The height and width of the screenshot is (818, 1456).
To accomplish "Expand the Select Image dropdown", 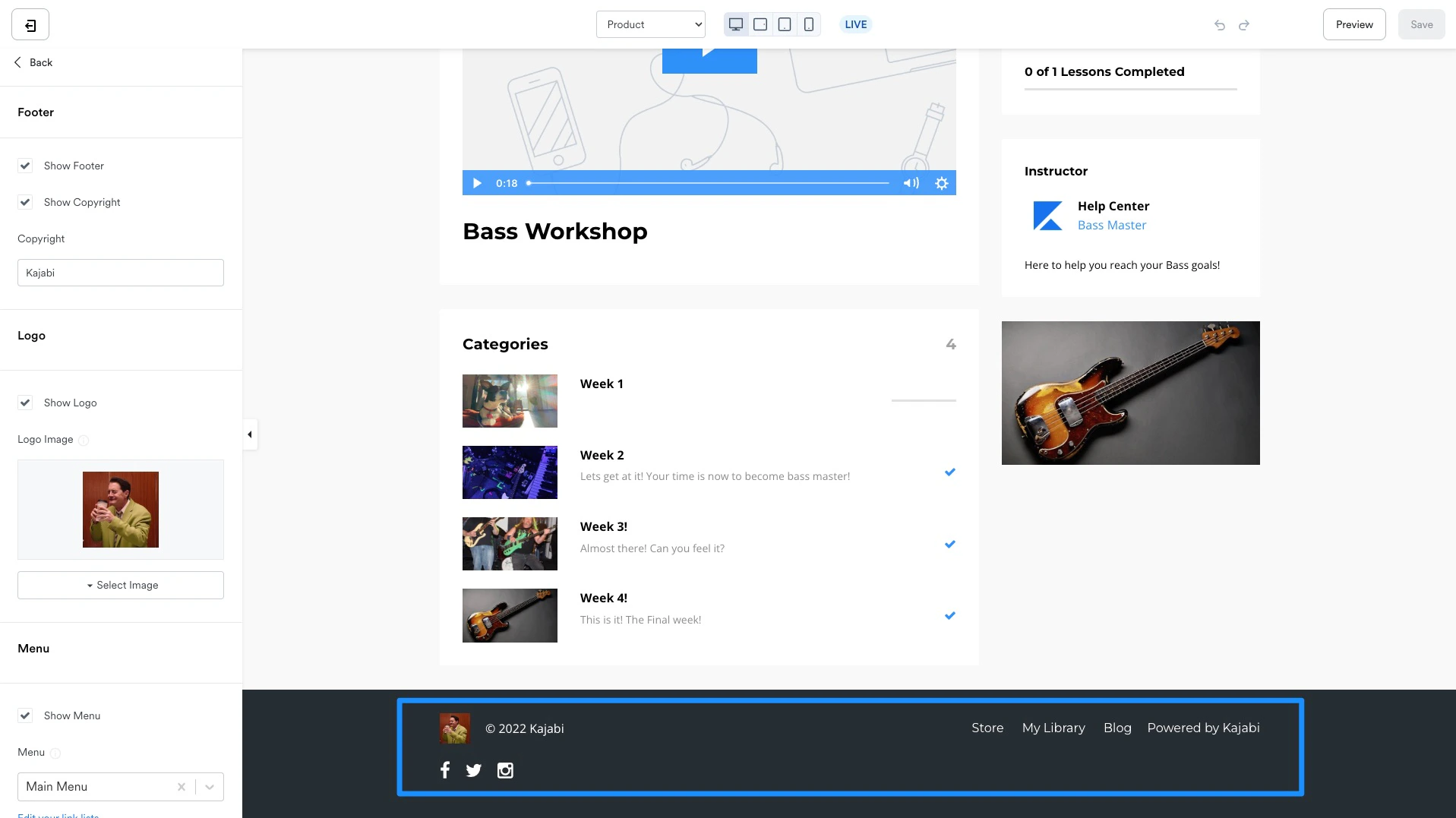I will (x=120, y=585).
